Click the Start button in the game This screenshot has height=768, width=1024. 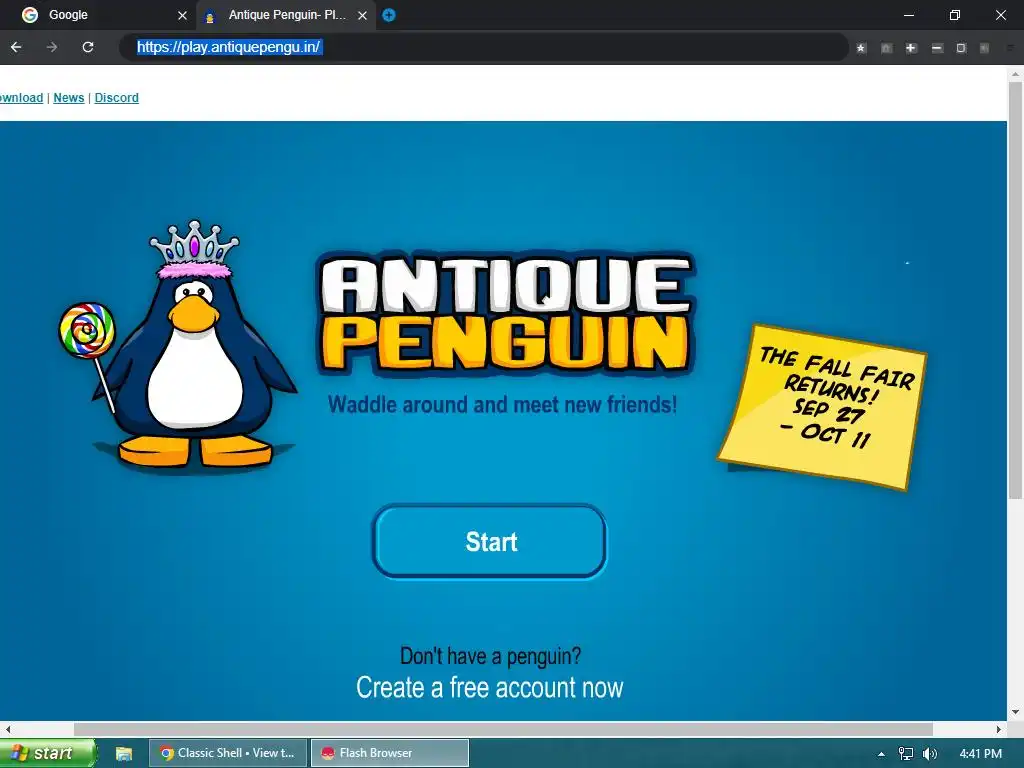click(x=490, y=541)
